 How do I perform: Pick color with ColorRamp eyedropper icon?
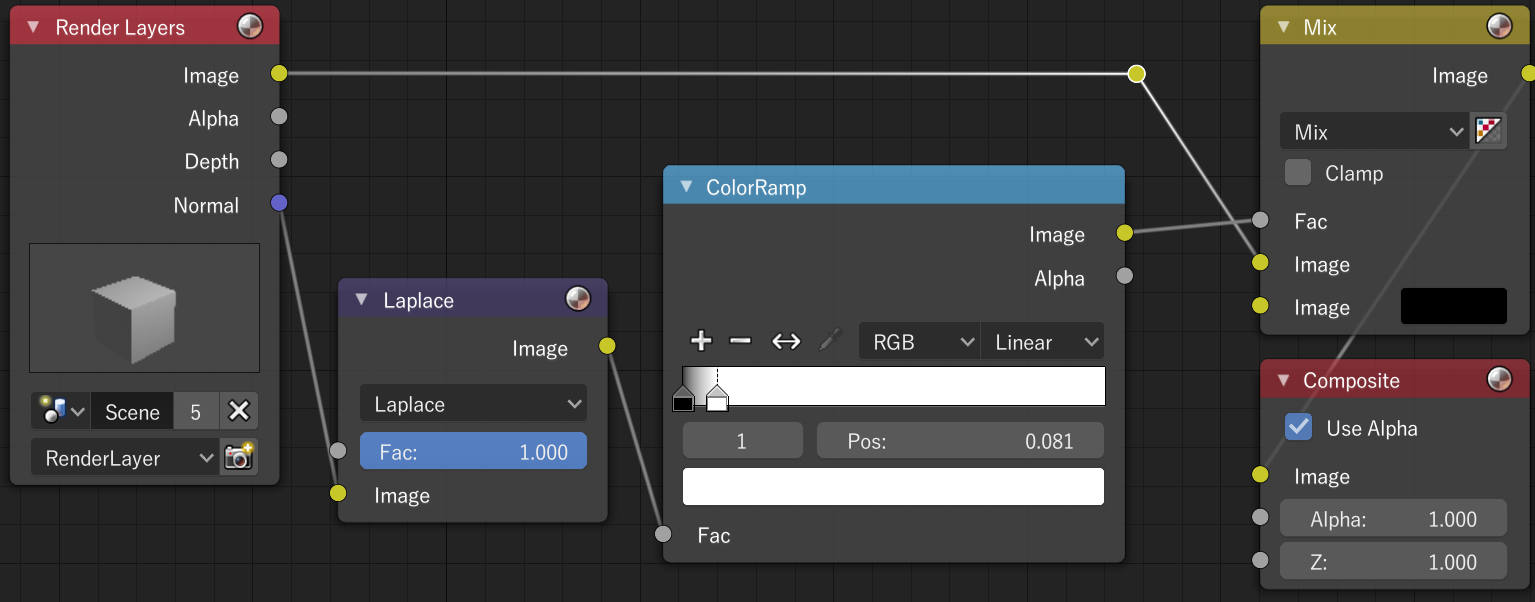coord(828,341)
